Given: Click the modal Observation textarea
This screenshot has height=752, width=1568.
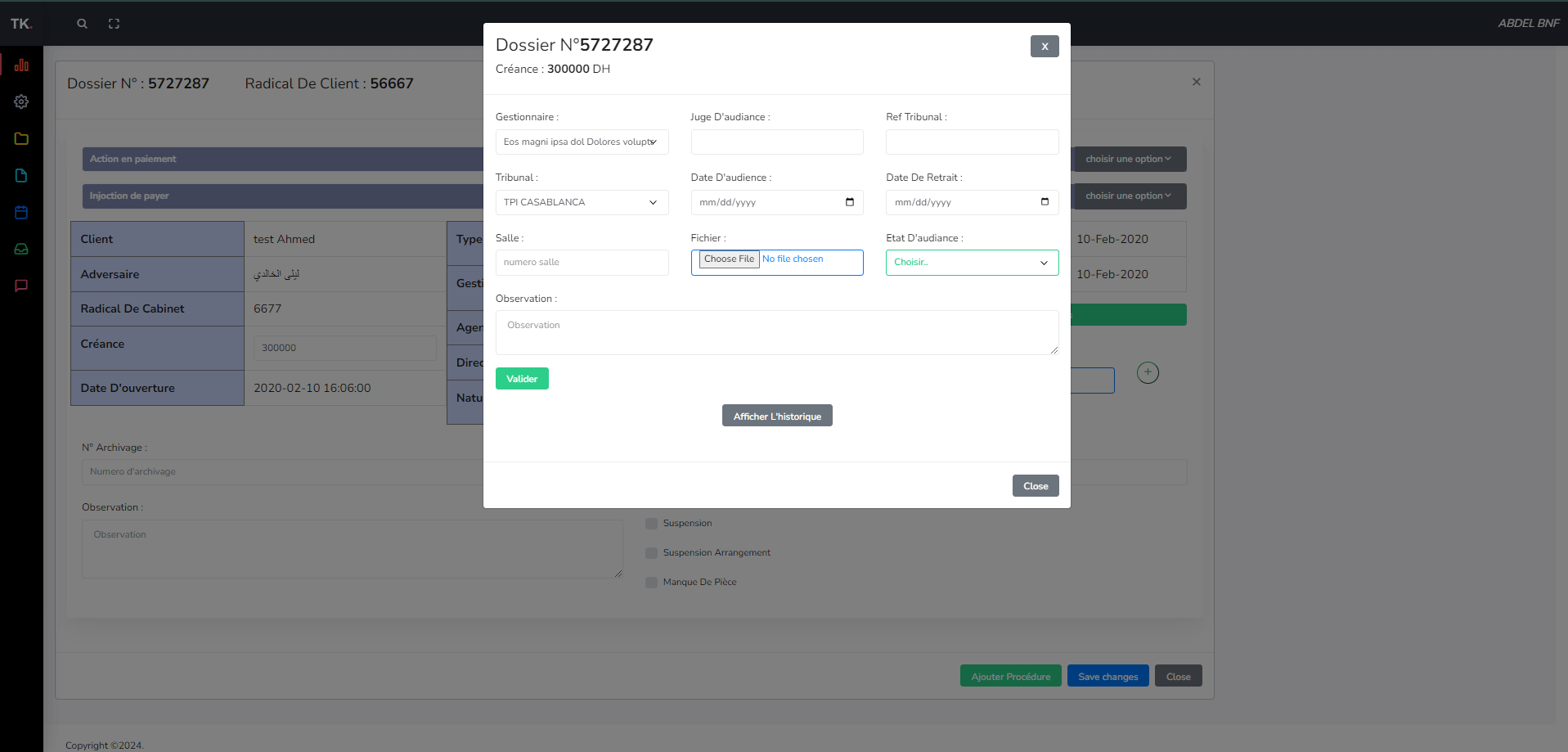Looking at the screenshot, I should pyautogui.click(x=777, y=332).
